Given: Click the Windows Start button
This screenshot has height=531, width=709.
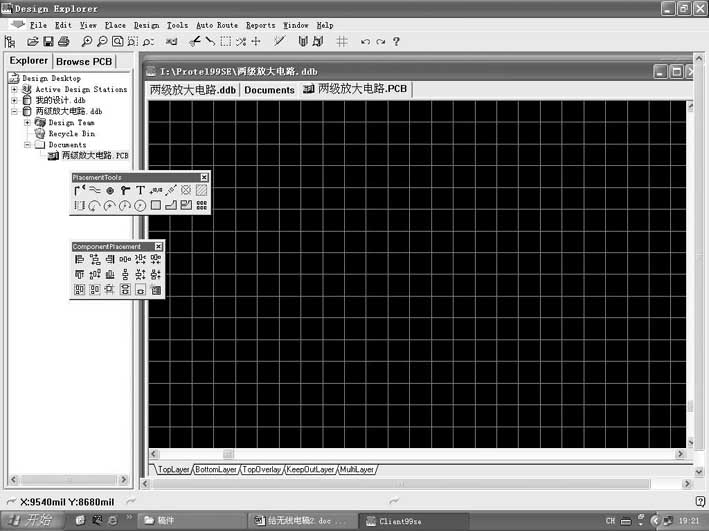Looking at the screenshot, I should (x=33, y=521).
